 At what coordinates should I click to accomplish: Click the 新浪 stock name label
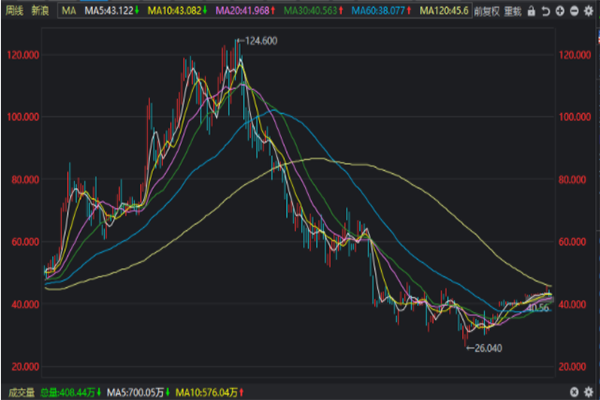pyautogui.click(x=40, y=11)
